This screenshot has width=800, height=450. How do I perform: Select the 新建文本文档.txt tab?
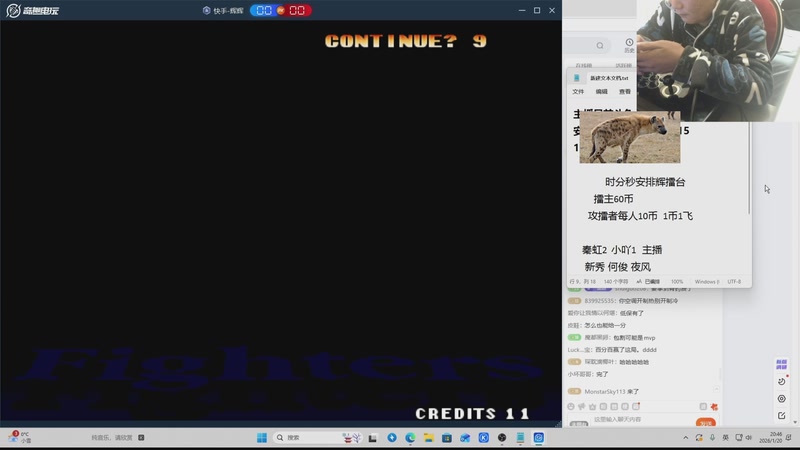click(609, 78)
